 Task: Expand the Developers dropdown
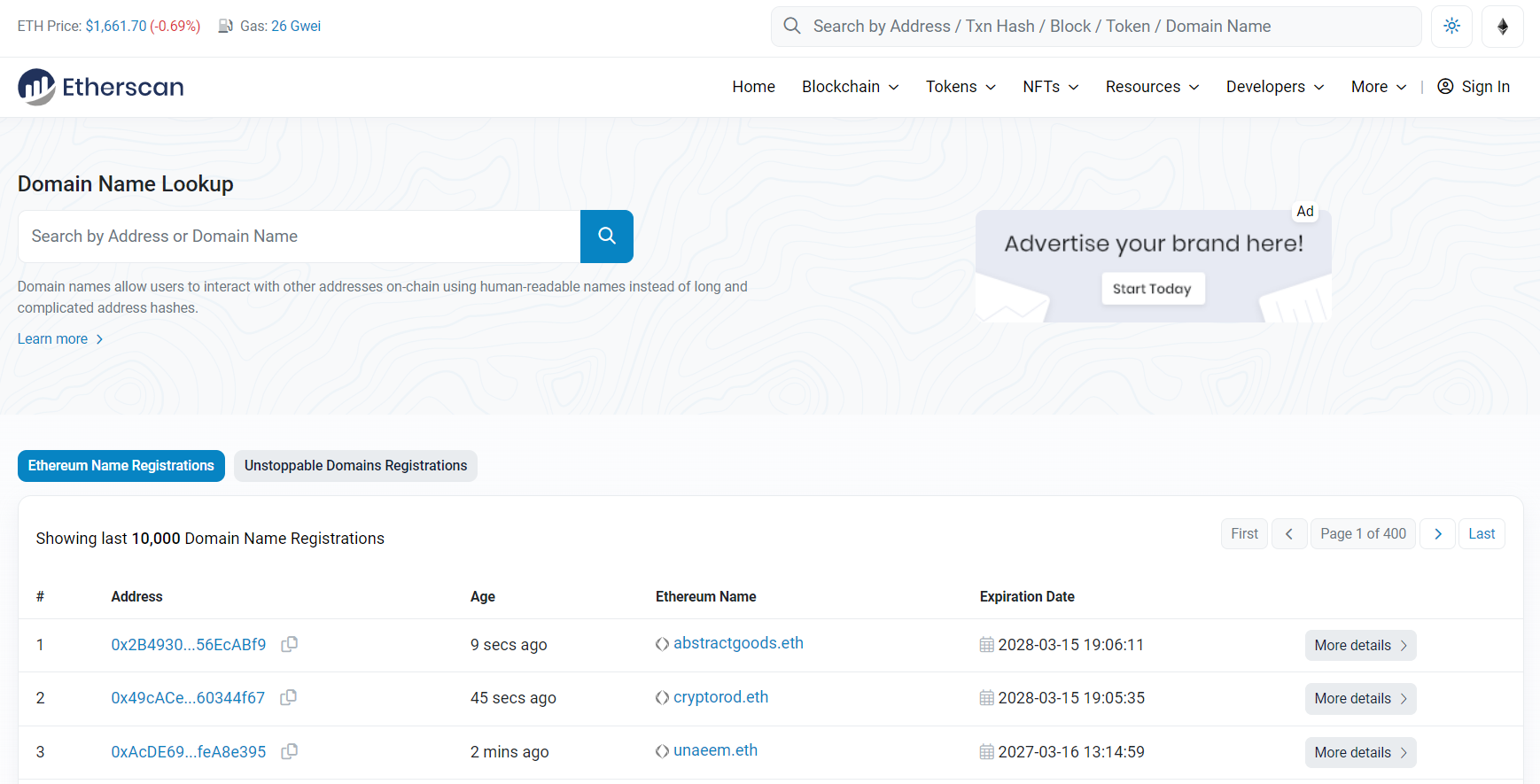coord(1274,87)
